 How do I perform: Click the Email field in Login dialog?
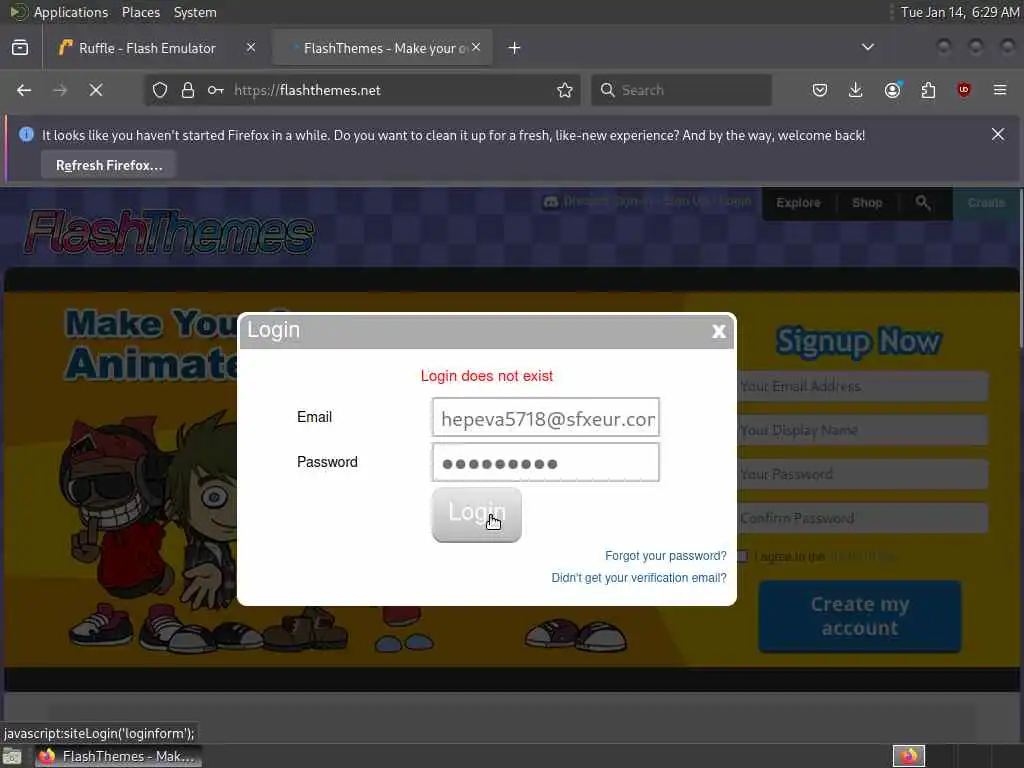545,417
